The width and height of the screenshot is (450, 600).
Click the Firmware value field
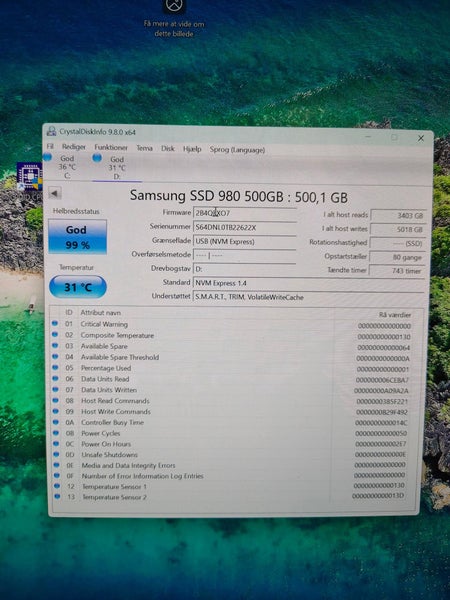245,213
